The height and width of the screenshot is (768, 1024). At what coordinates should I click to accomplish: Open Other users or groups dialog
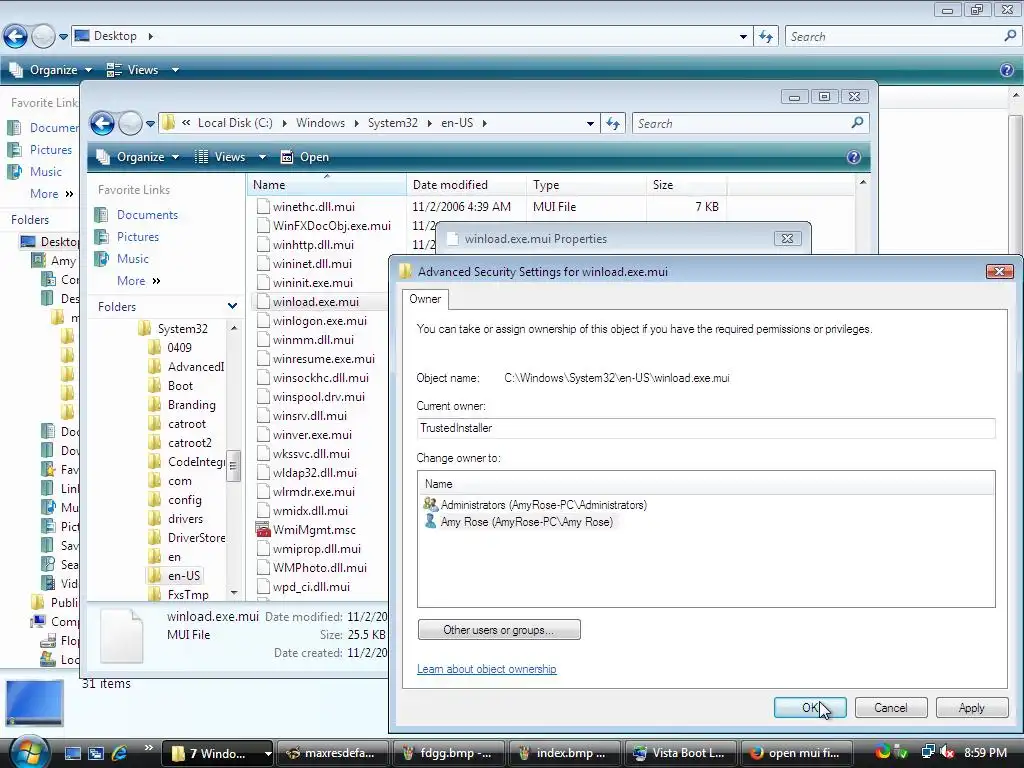pyautogui.click(x=499, y=630)
